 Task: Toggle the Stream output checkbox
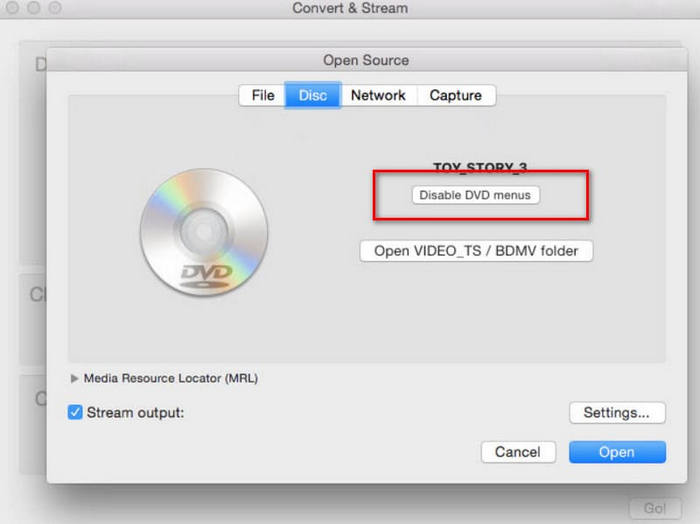(75, 412)
